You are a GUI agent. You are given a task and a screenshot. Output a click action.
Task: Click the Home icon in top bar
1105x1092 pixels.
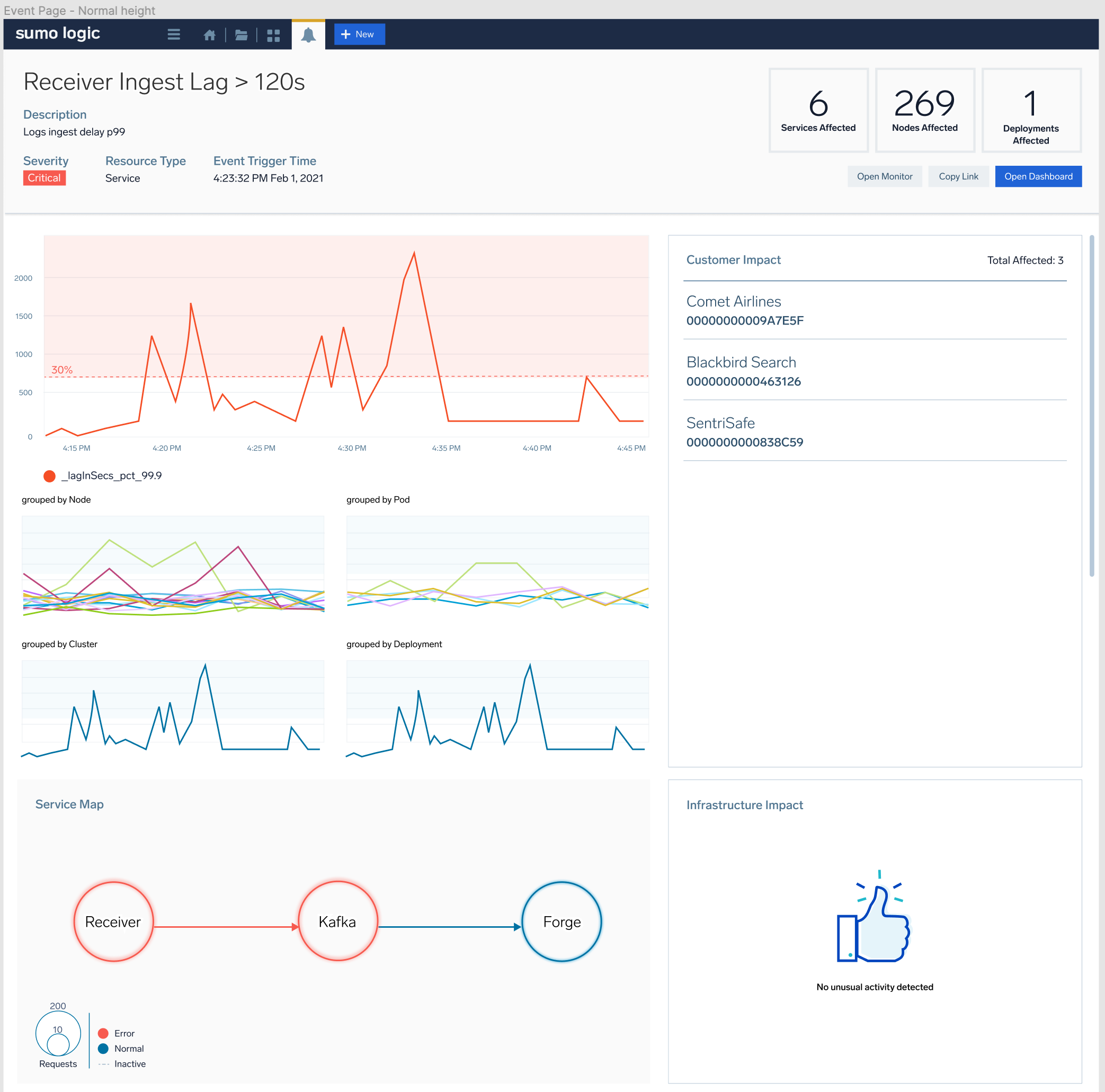(209, 35)
